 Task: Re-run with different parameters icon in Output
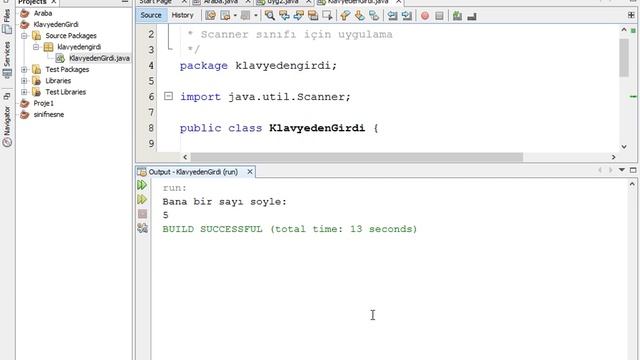click(142, 199)
